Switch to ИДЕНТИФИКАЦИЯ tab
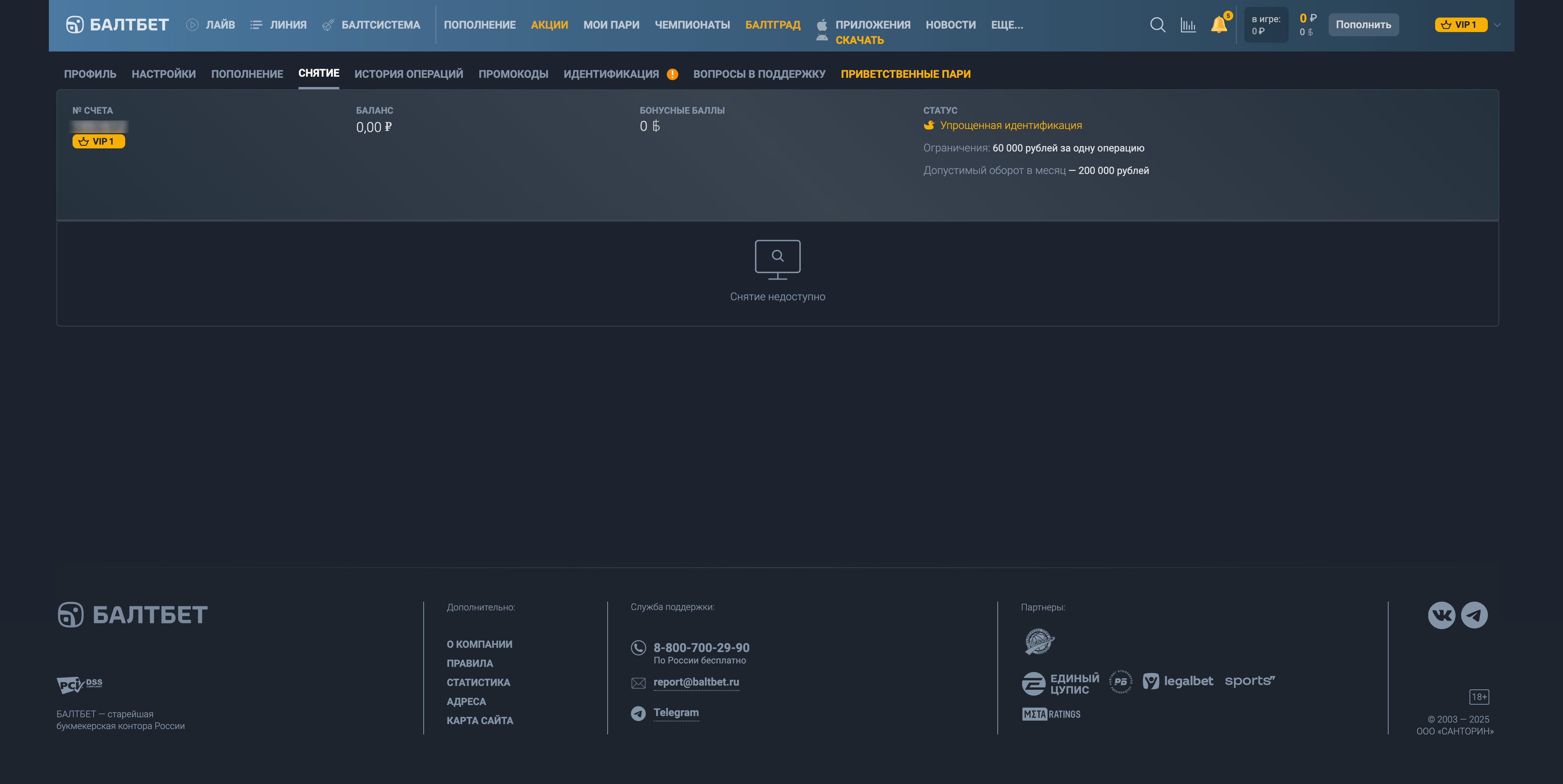Viewport: 1563px width, 784px height. pyautogui.click(x=611, y=74)
